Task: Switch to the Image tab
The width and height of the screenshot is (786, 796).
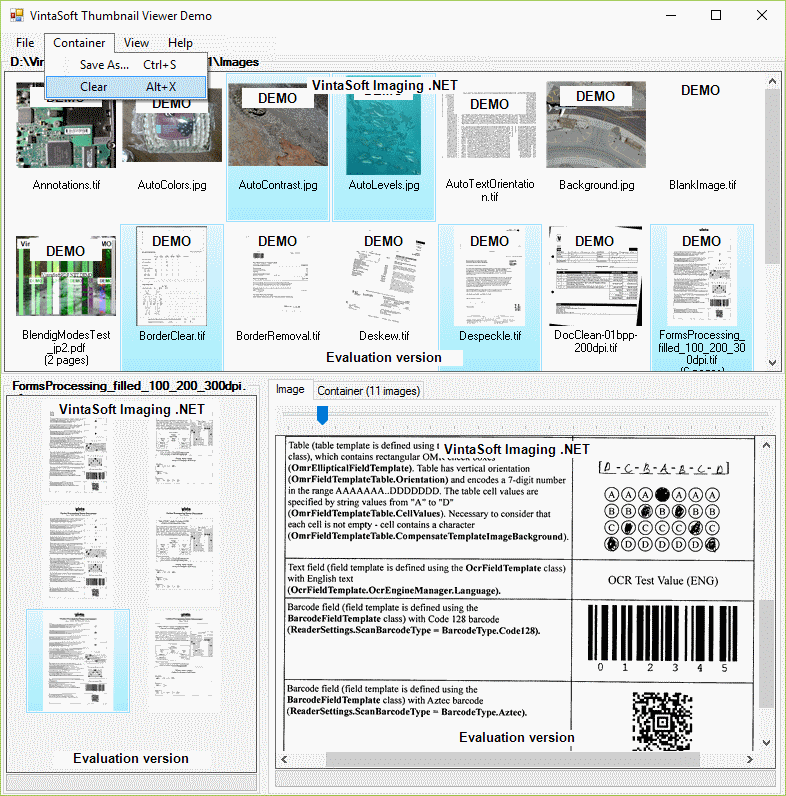Action: point(290,390)
